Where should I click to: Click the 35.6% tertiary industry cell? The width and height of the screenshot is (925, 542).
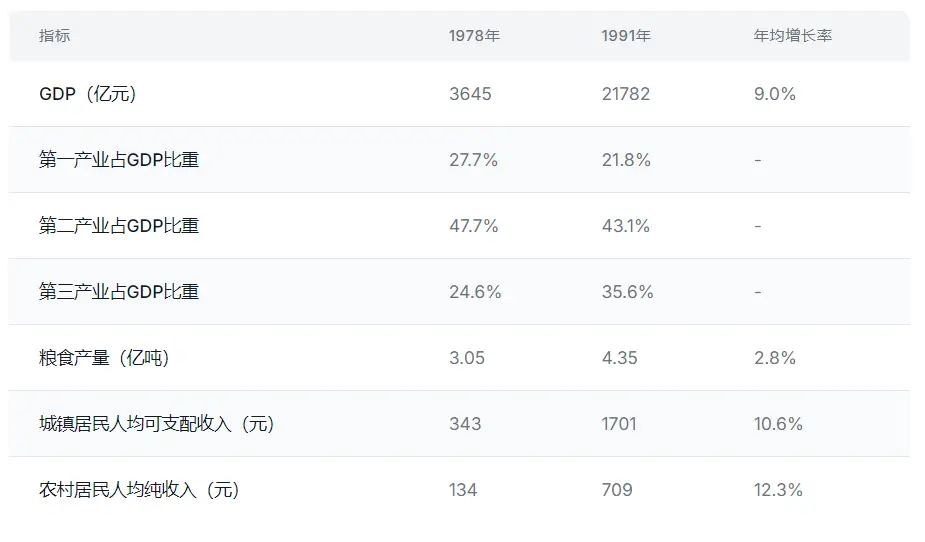[x=627, y=292]
